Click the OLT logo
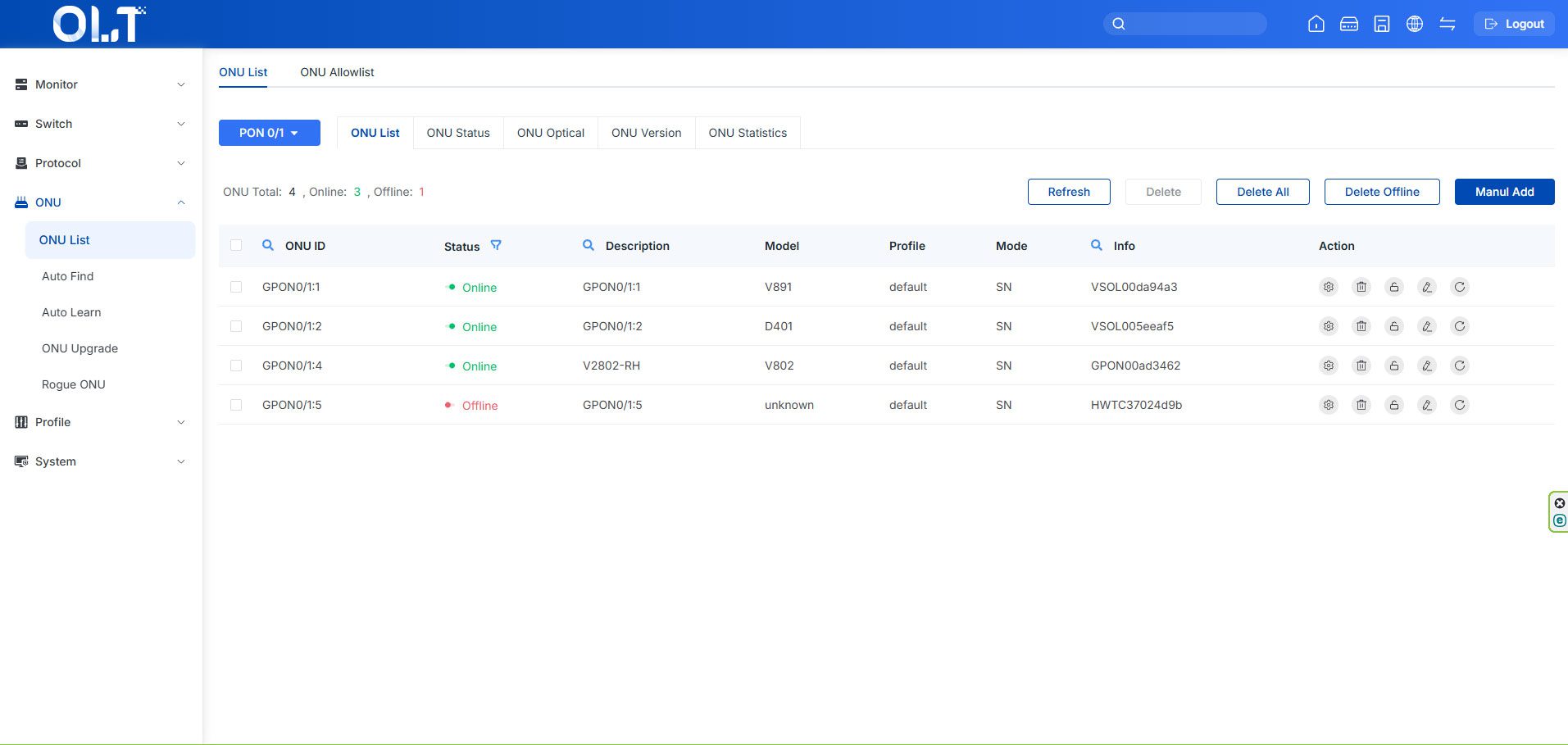The width and height of the screenshot is (1568, 745). point(99,24)
